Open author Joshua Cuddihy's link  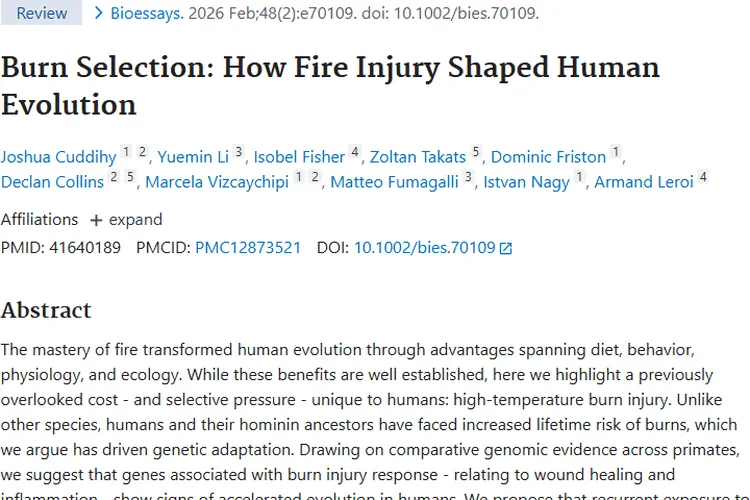tap(58, 157)
